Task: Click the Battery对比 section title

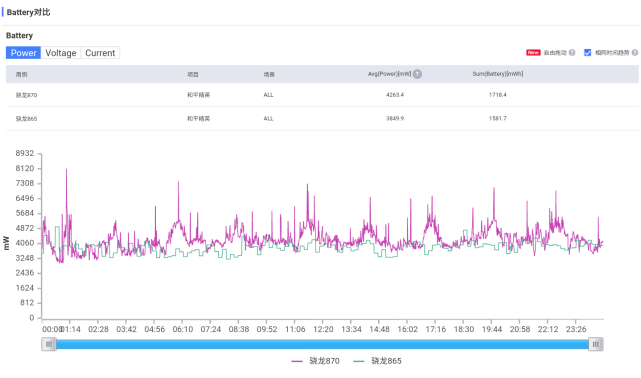Action: point(28,12)
